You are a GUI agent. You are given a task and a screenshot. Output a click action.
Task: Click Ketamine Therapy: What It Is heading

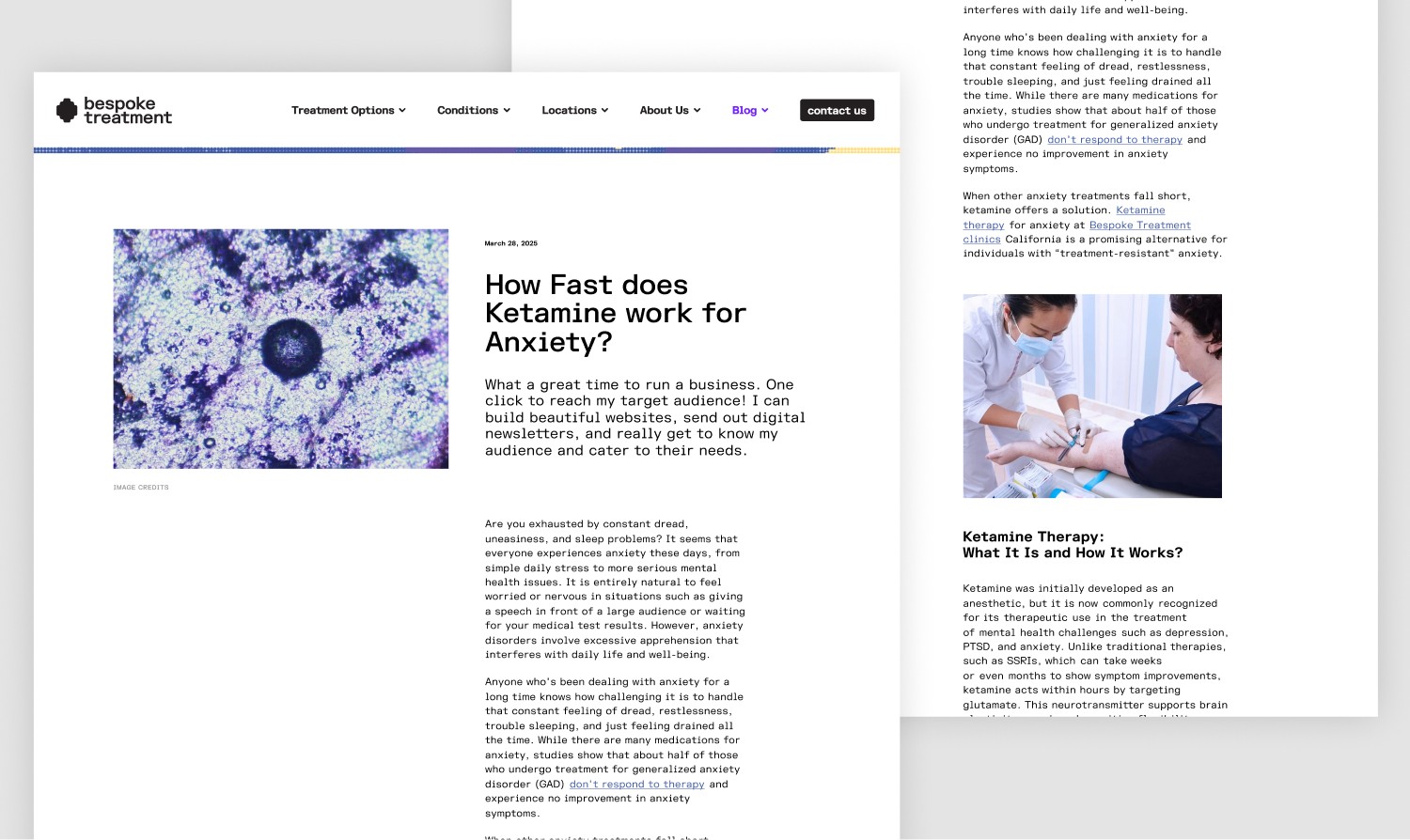pyautogui.click(x=1073, y=545)
